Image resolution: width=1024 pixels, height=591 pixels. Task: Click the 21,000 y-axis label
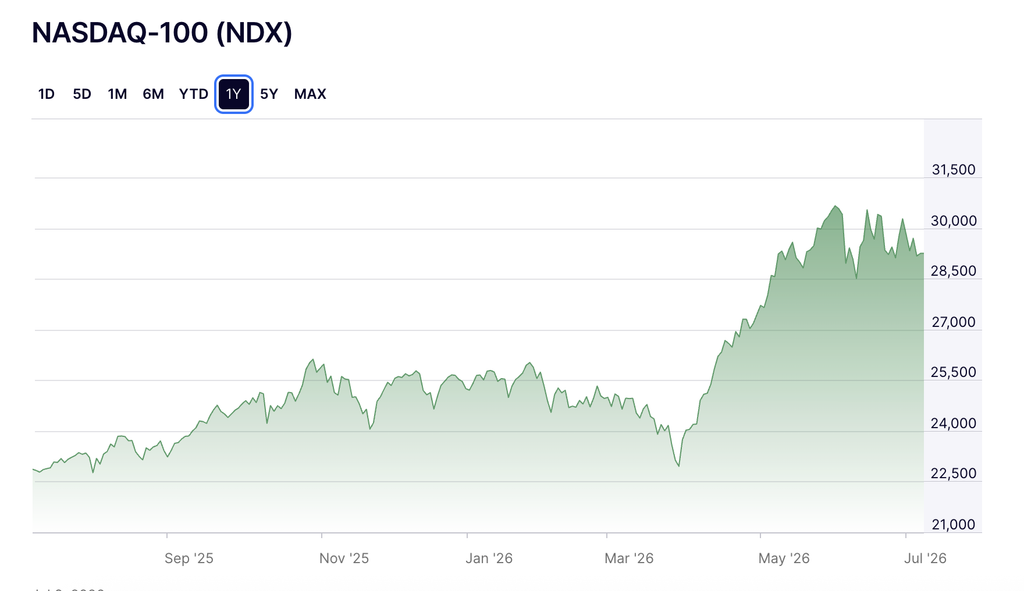point(953,524)
